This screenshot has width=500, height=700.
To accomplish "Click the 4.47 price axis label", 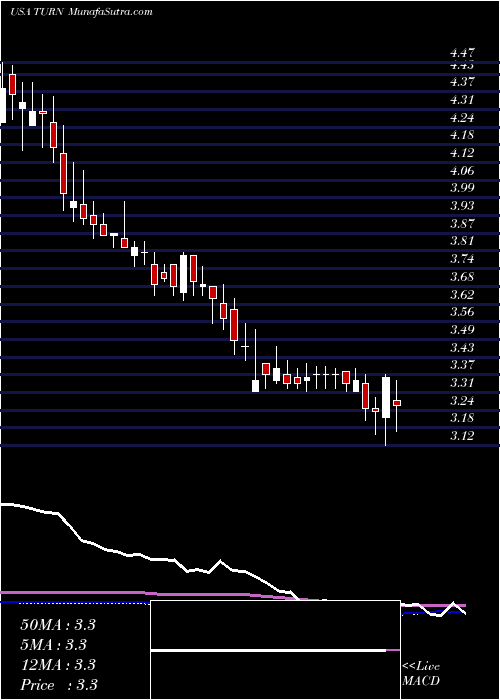I will point(462,53).
